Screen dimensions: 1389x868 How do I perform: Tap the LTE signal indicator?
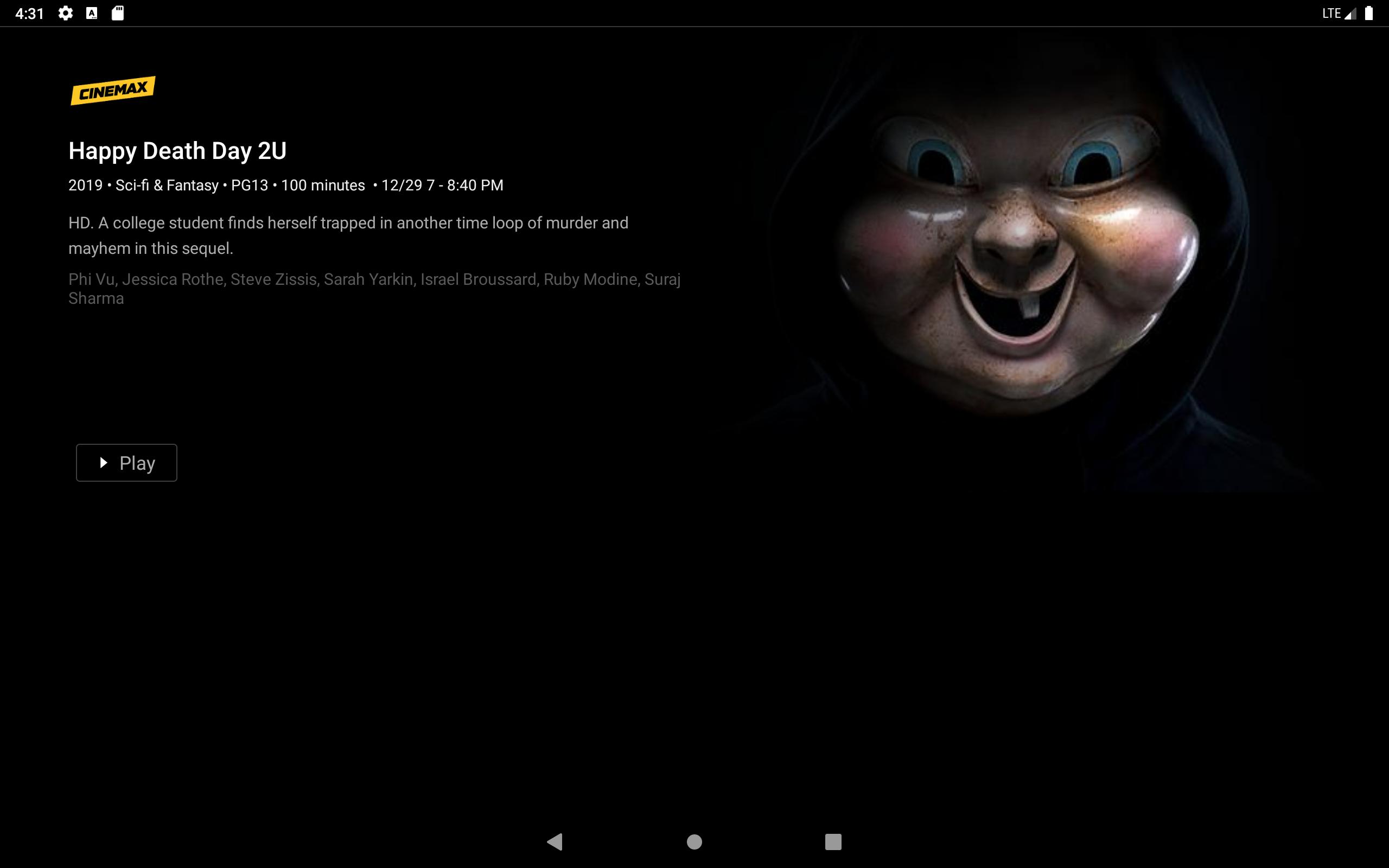point(1339,13)
